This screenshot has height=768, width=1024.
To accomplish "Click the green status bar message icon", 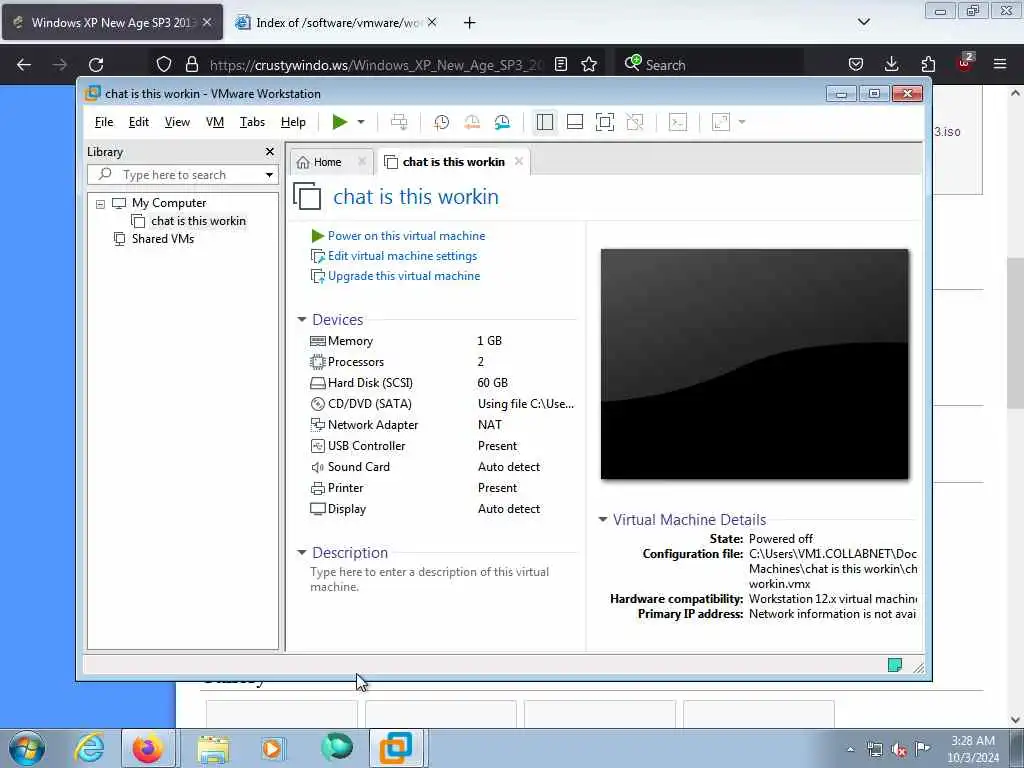I will pos(895,665).
